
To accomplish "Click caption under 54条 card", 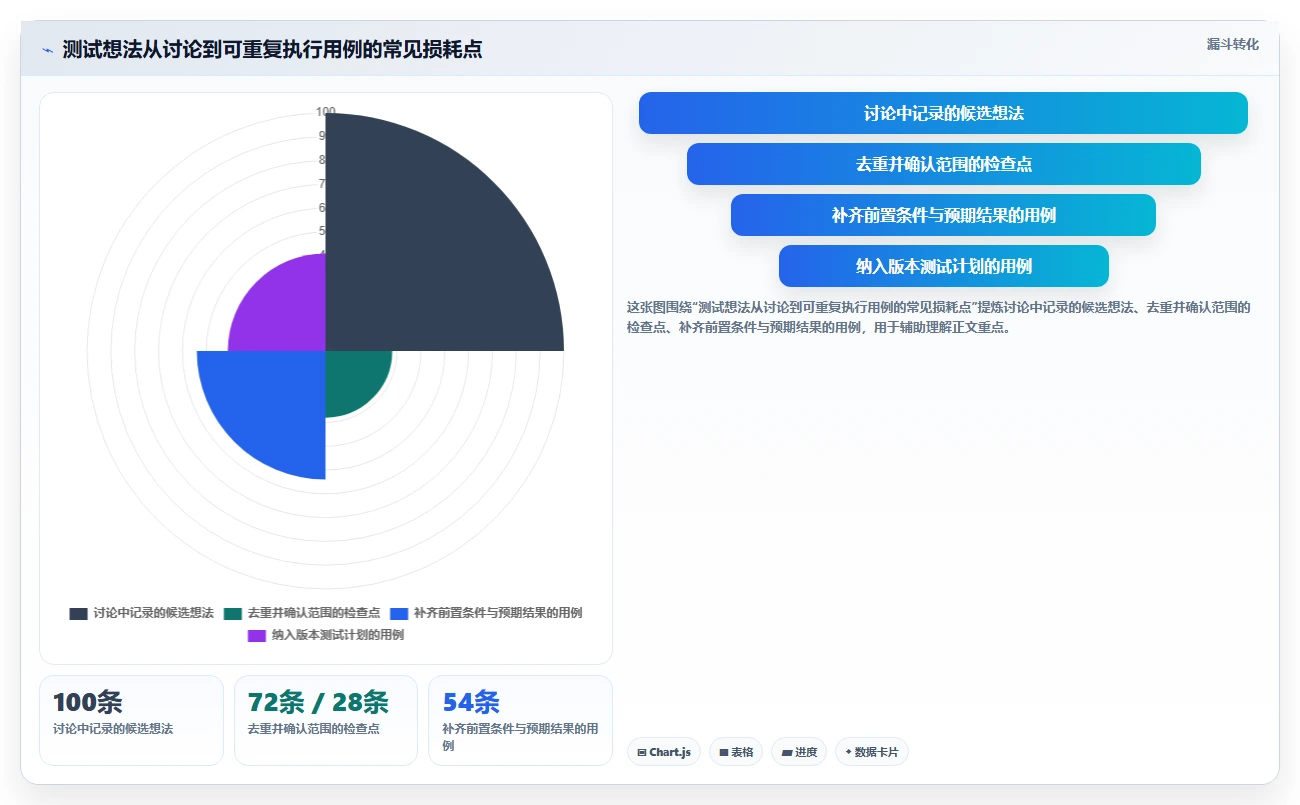I will pyautogui.click(x=520, y=737).
